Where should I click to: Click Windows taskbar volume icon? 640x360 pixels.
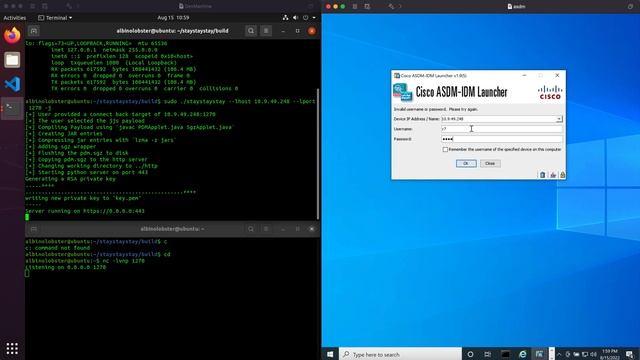pyautogui.click(x=593, y=354)
